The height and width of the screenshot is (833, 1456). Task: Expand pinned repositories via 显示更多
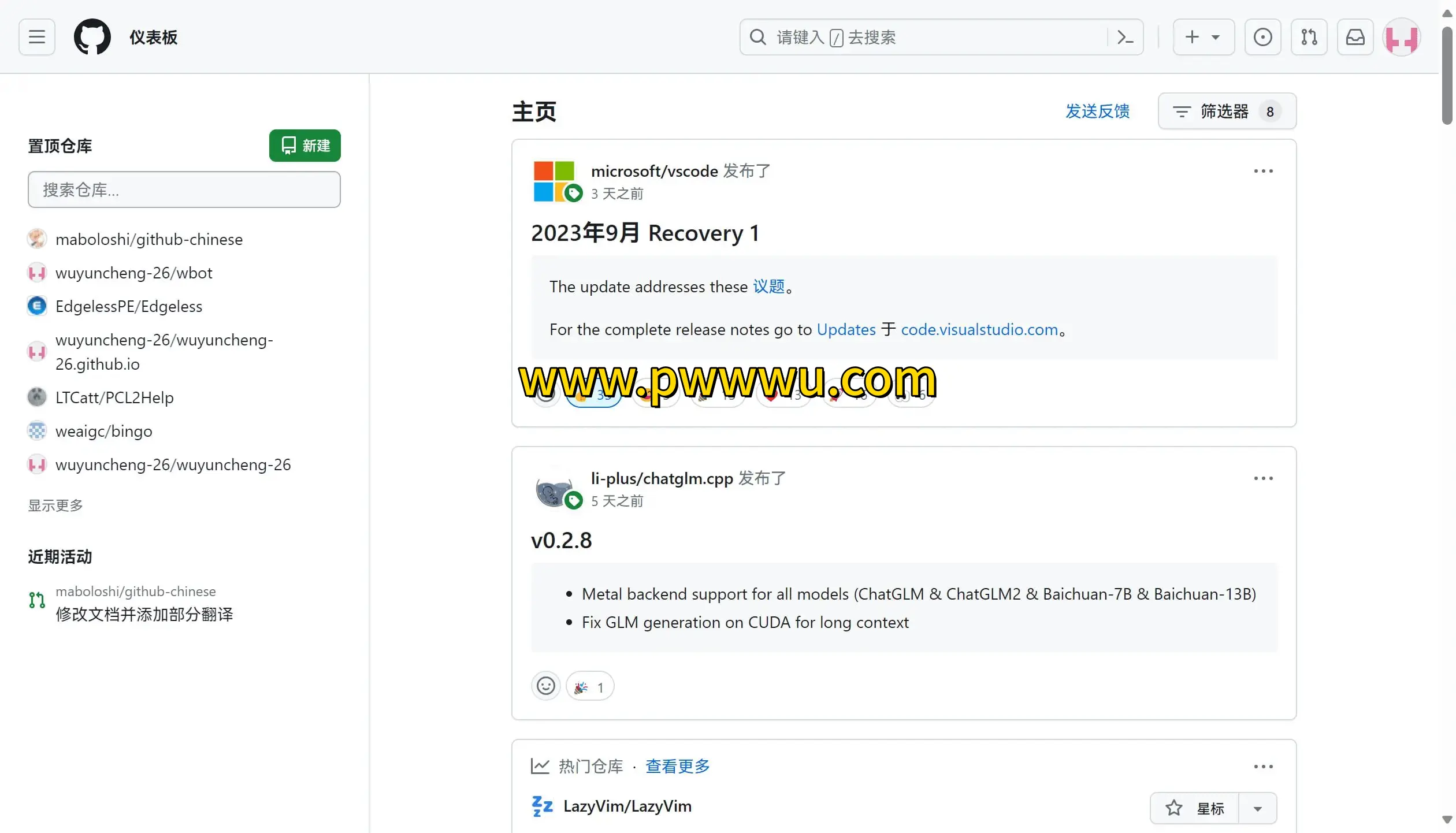click(x=55, y=505)
